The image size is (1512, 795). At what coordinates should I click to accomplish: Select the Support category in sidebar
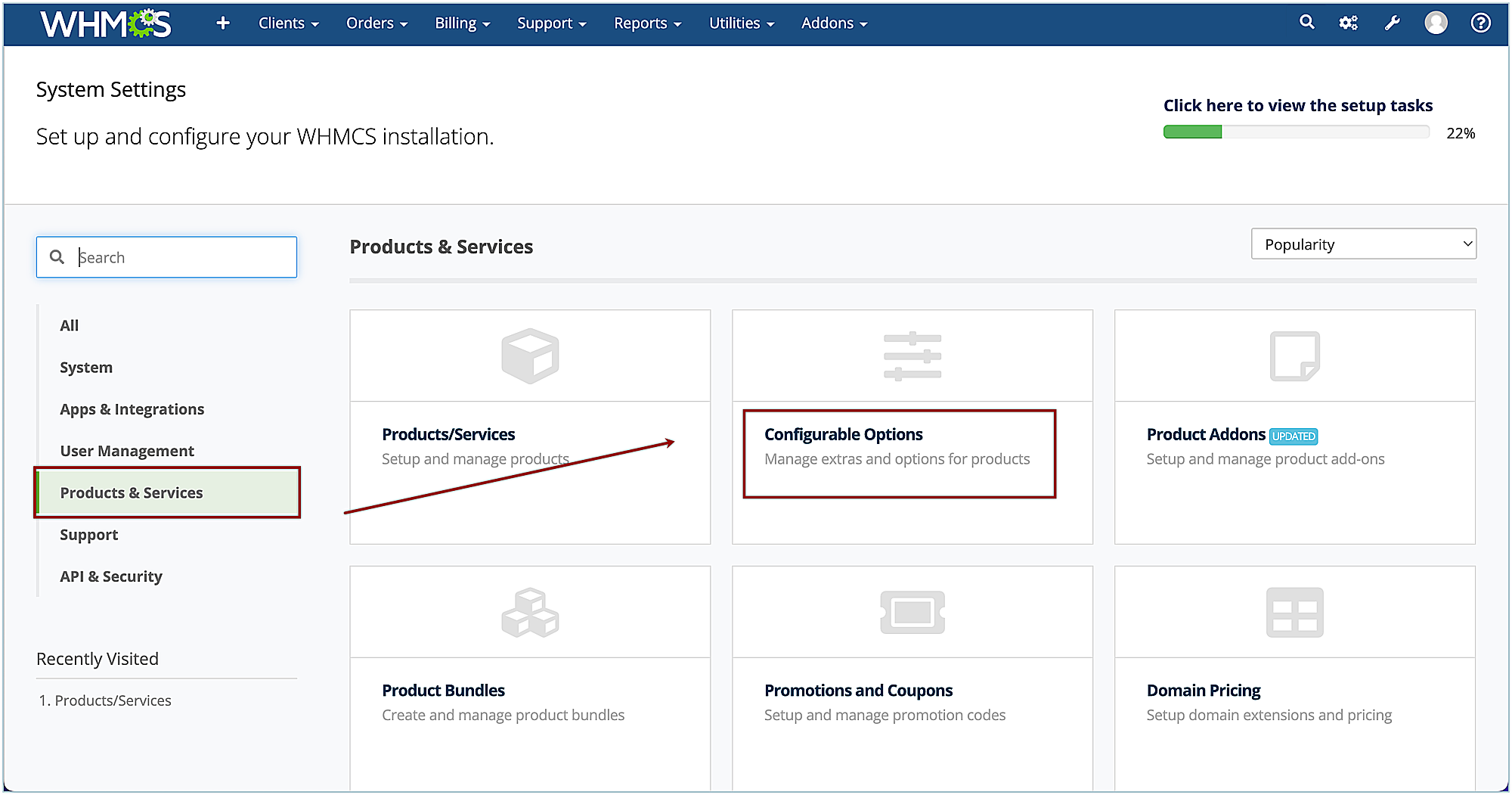(88, 535)
